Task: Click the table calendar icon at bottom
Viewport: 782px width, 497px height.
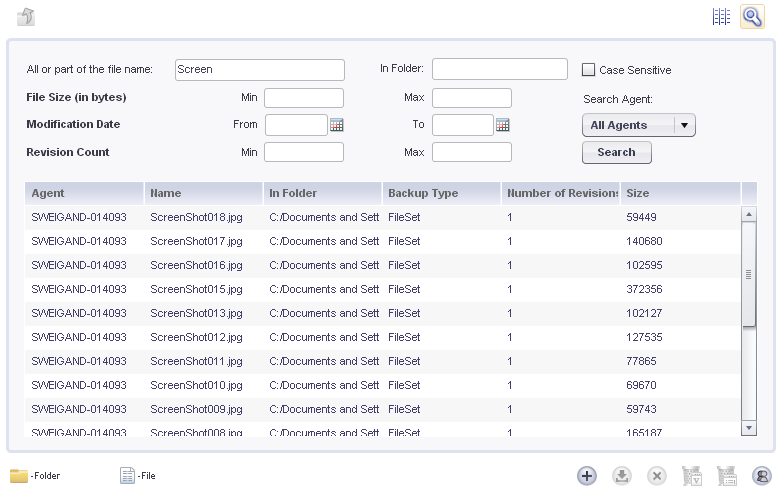Action: (727, 476)
